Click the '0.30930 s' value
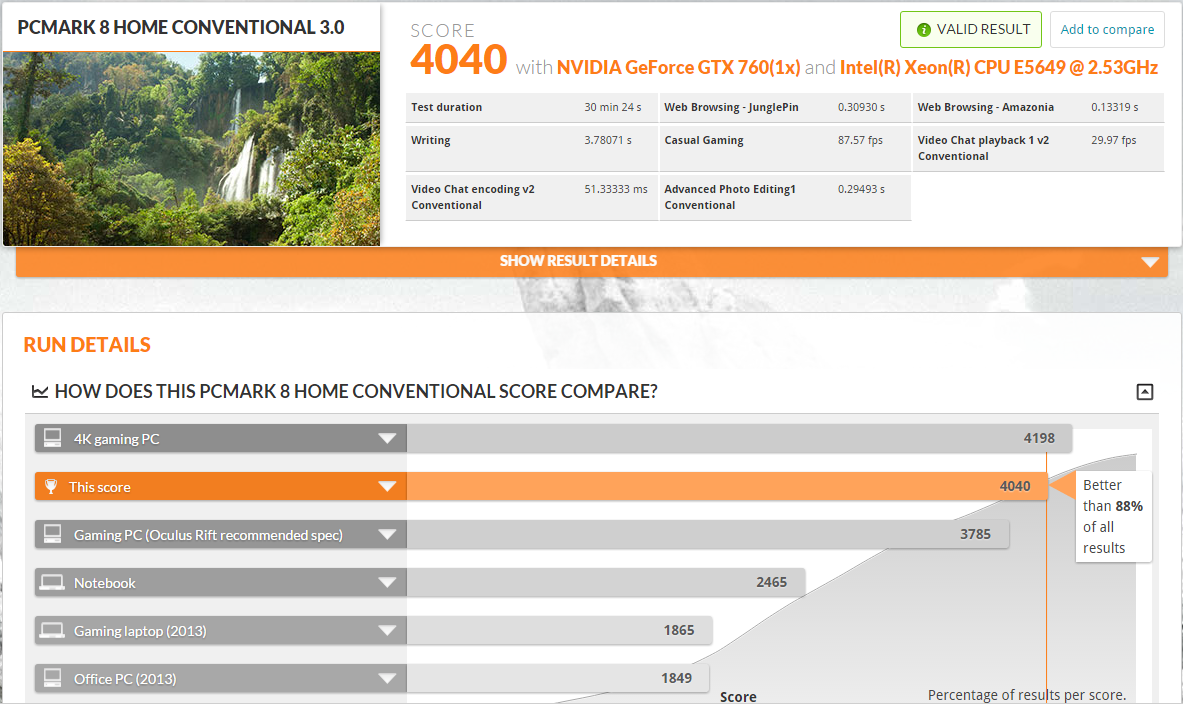The image size is (1183, 704). [x=861, y=107]
